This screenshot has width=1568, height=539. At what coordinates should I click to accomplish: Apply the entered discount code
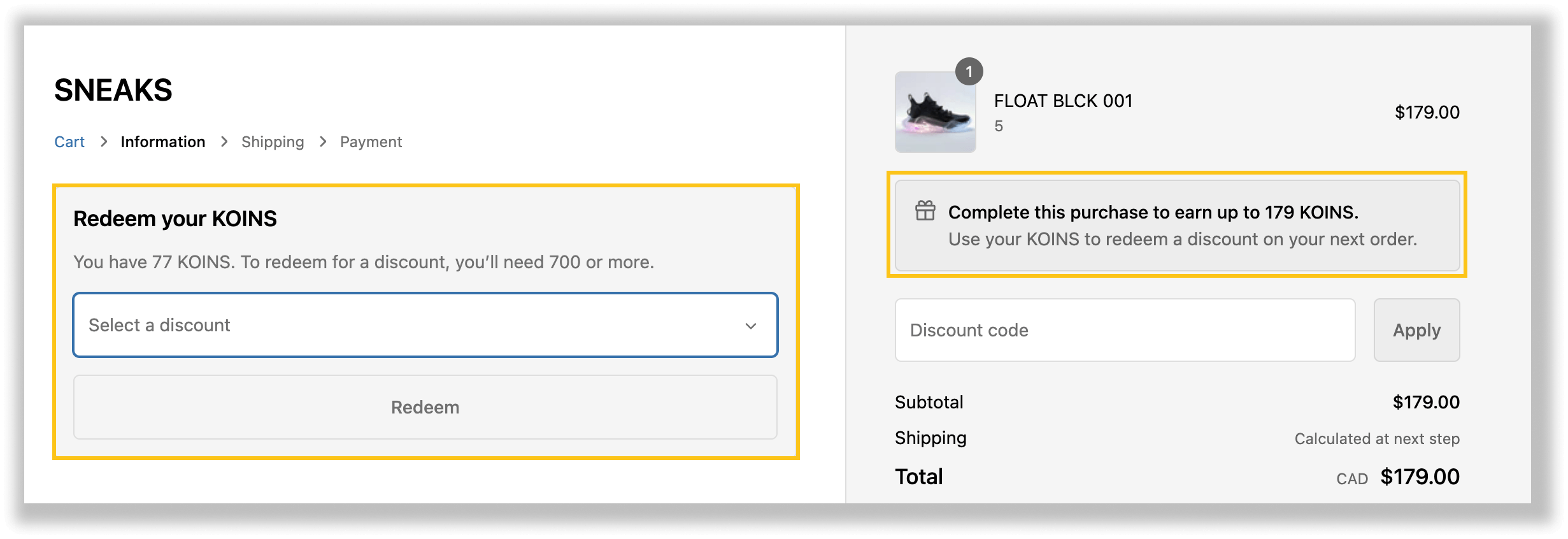1416,330
